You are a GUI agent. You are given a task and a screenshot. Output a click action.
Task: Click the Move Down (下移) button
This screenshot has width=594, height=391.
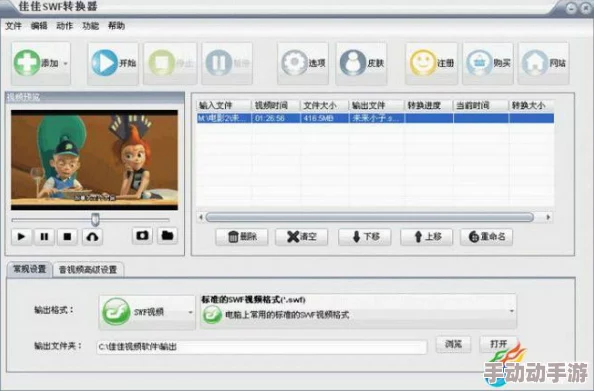[365, 237]
